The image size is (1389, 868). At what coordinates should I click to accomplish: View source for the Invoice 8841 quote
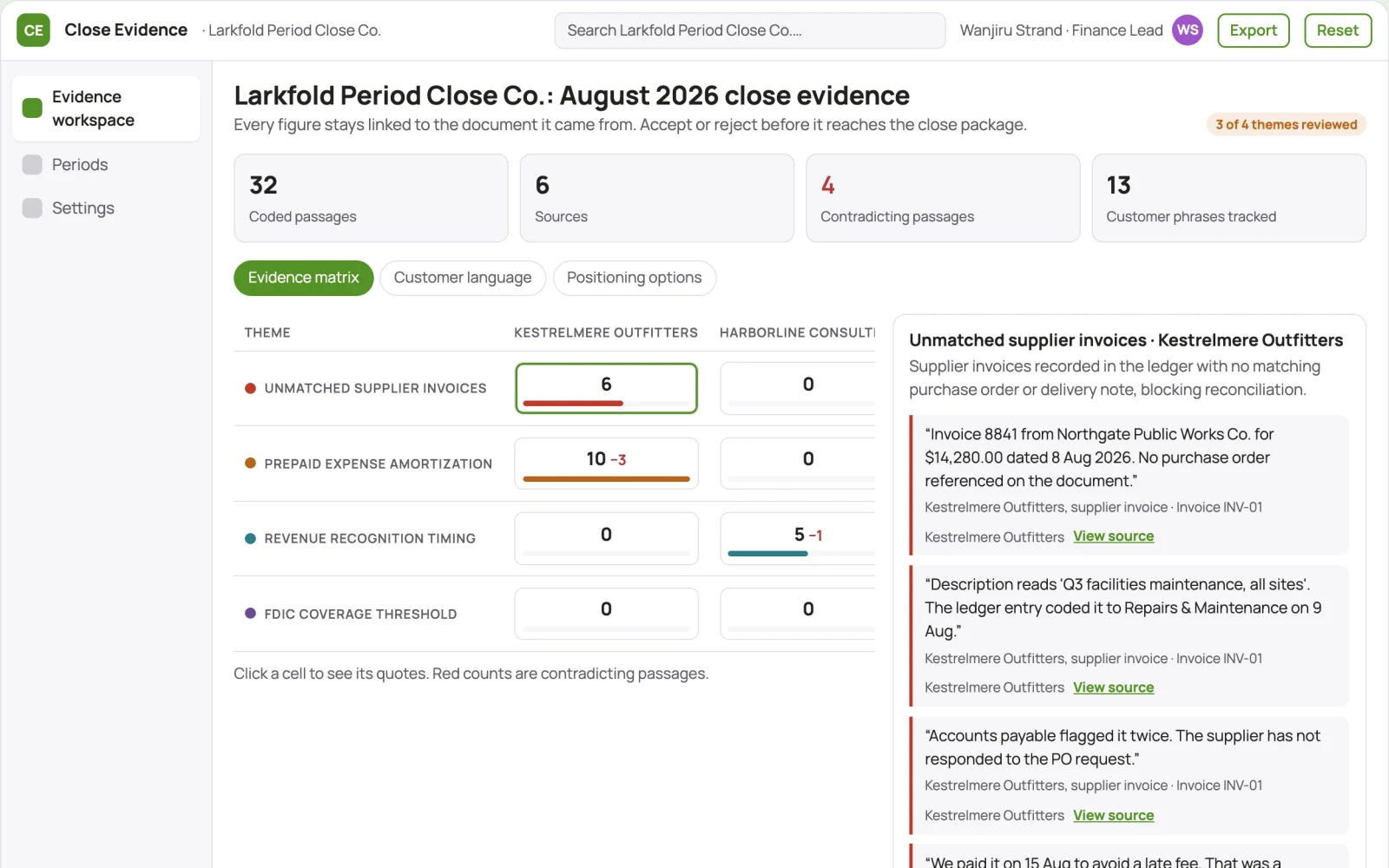click(1113, 536)
